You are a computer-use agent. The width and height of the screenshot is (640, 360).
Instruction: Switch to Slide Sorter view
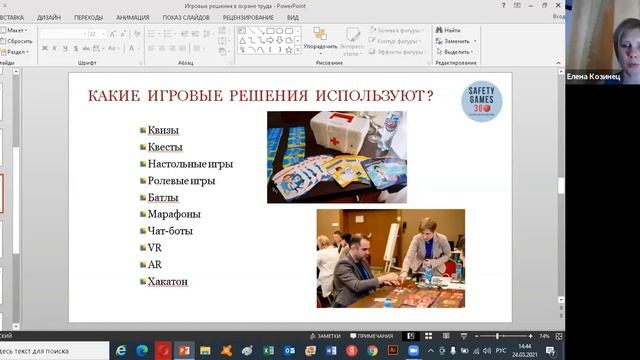pyautogui.click(x=429, y=336)
